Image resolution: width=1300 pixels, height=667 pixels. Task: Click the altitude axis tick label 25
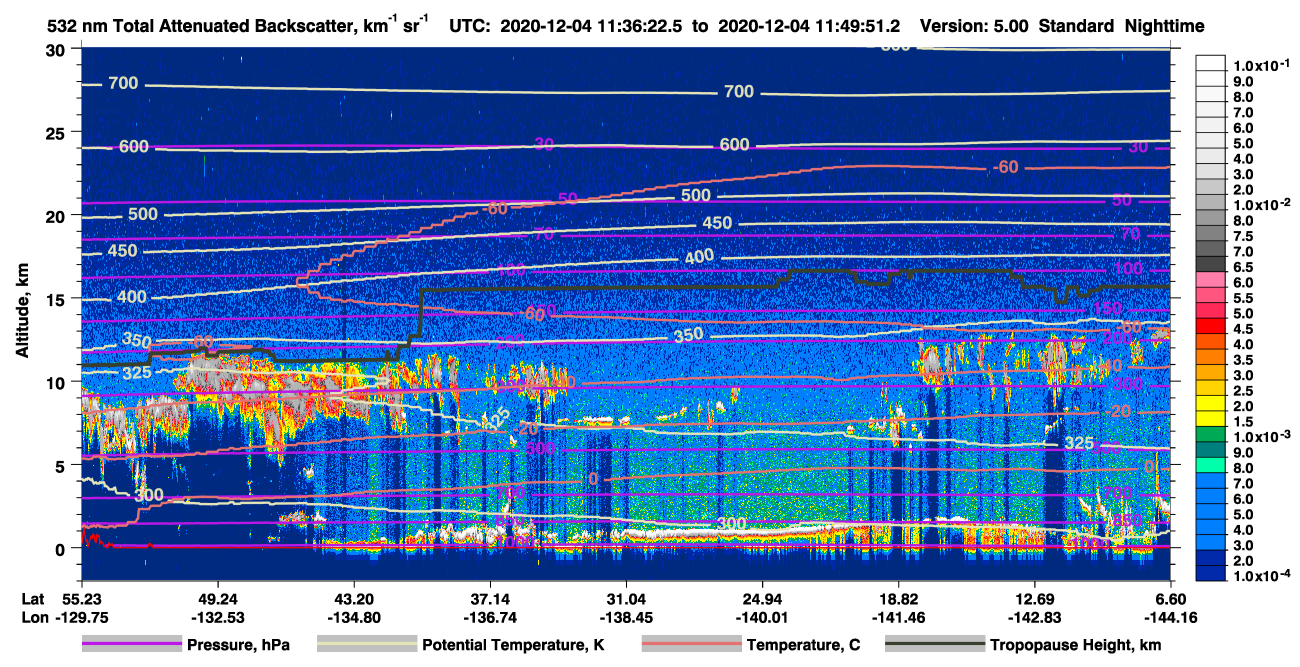point(57,132)
